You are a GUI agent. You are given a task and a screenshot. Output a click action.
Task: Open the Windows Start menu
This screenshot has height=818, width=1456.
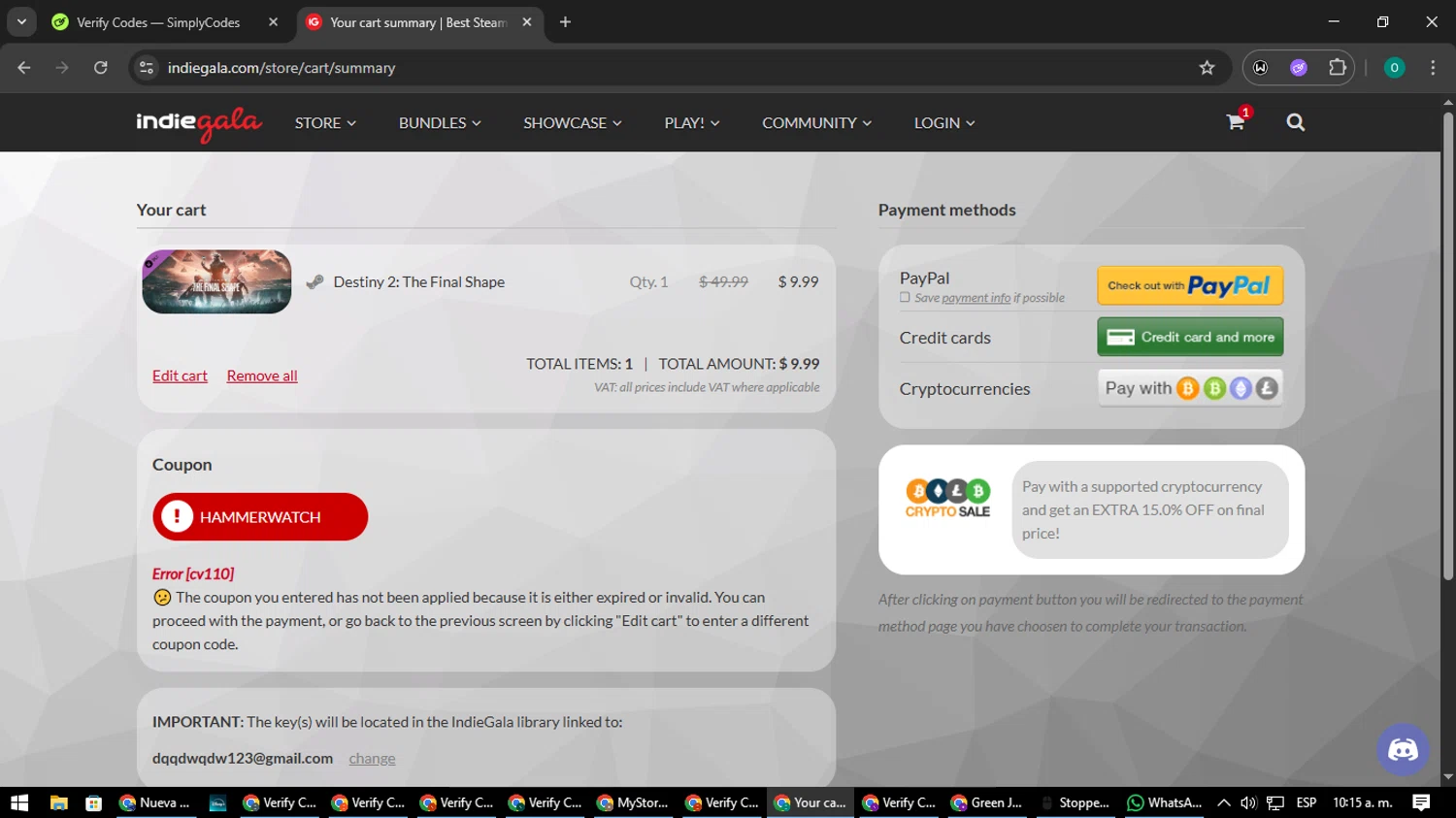(x=19, y=802)
